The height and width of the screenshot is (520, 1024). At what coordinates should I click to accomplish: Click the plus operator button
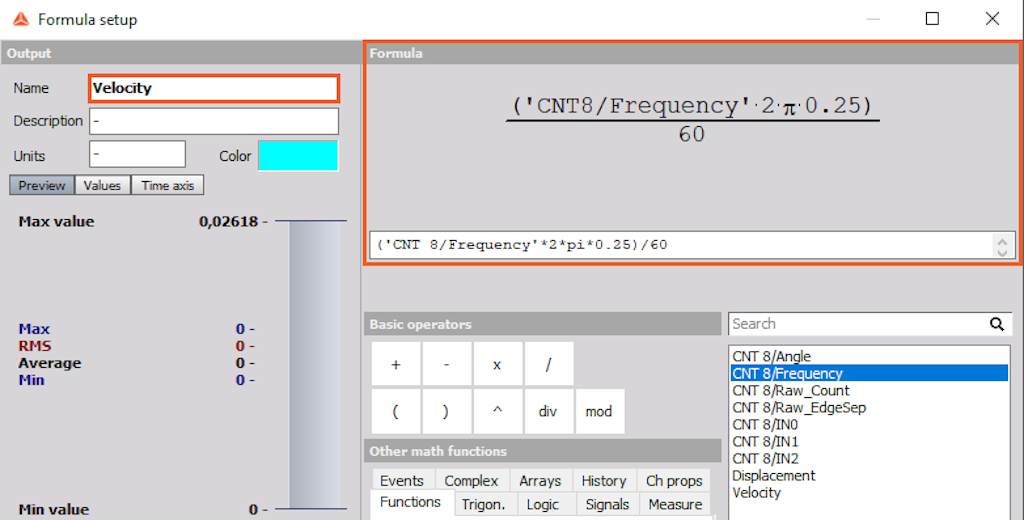(x=396, y=364)
